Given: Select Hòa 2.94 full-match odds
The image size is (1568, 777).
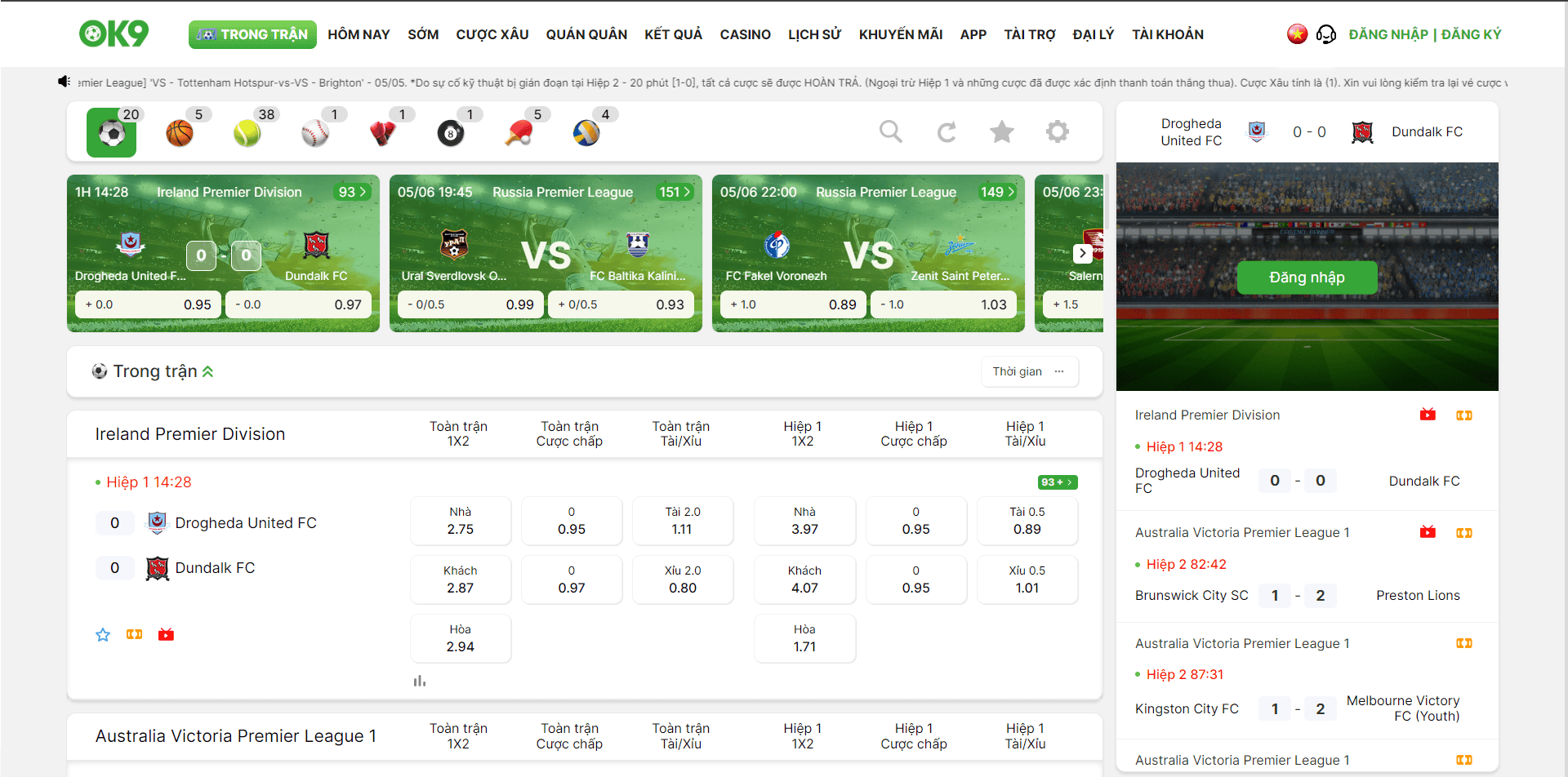Looking at the screenshot, I should point(461,638).
